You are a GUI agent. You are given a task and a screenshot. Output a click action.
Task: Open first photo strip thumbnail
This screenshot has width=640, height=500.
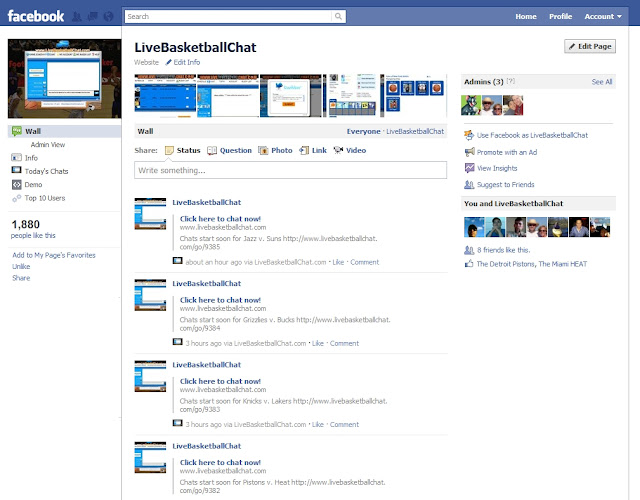[165, 95]
